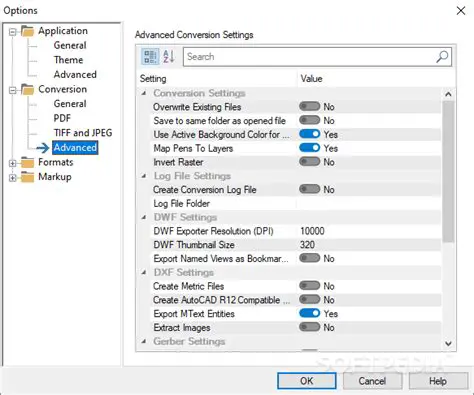The image size is (474, 395).
Task: Close the Options dialog
Action: point(461,11)
